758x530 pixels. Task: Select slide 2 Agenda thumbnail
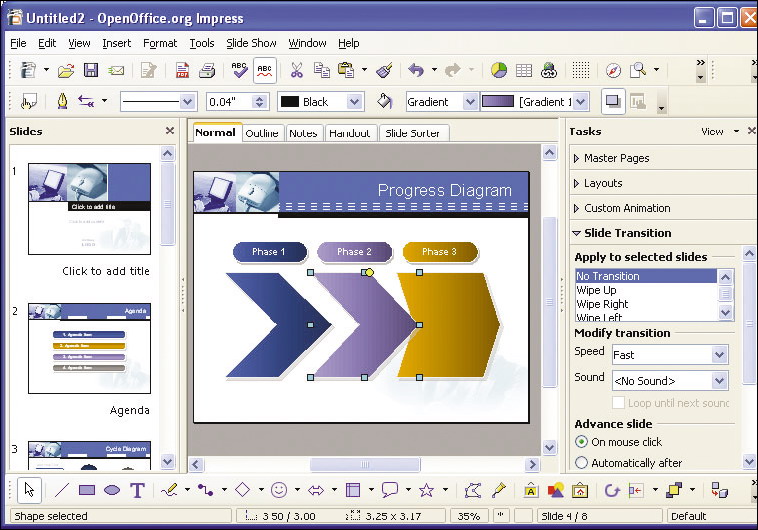[89, 348]
